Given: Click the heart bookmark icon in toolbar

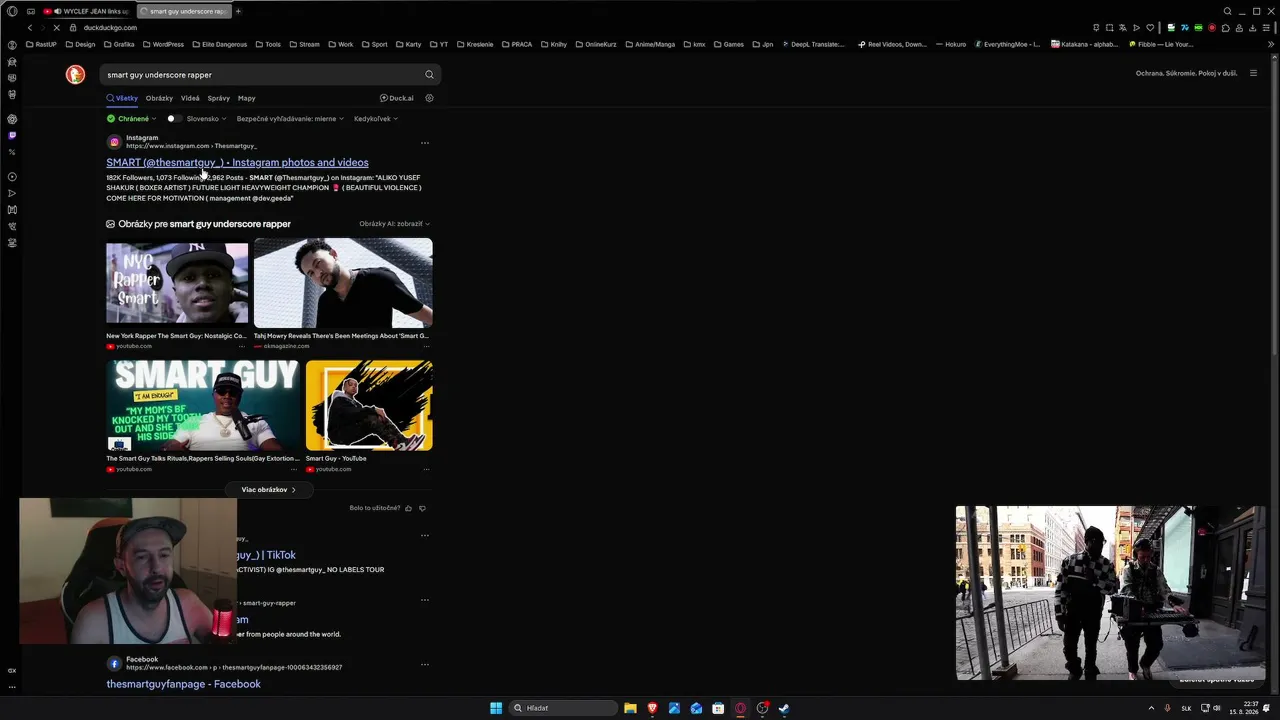Looking at the screenshot, I should (x=1150, y=28).
